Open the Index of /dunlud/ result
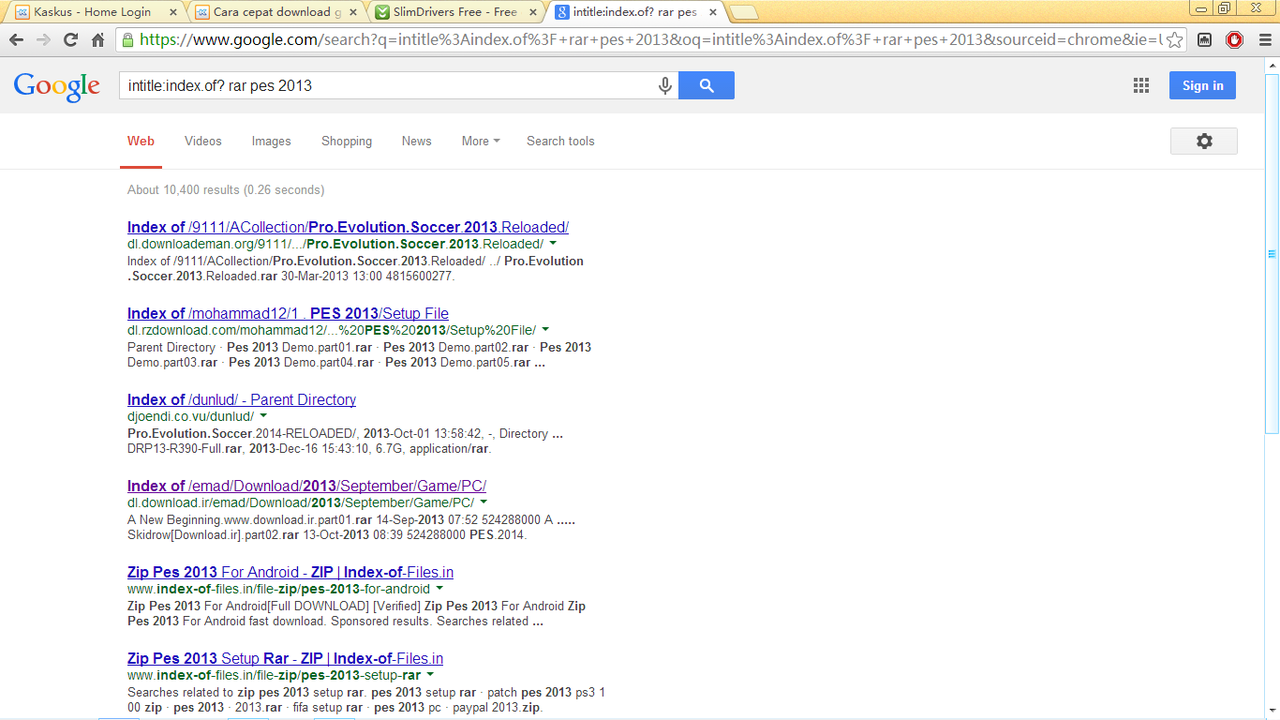Viewport: 1280px width, 720px height. pos(241,399)
